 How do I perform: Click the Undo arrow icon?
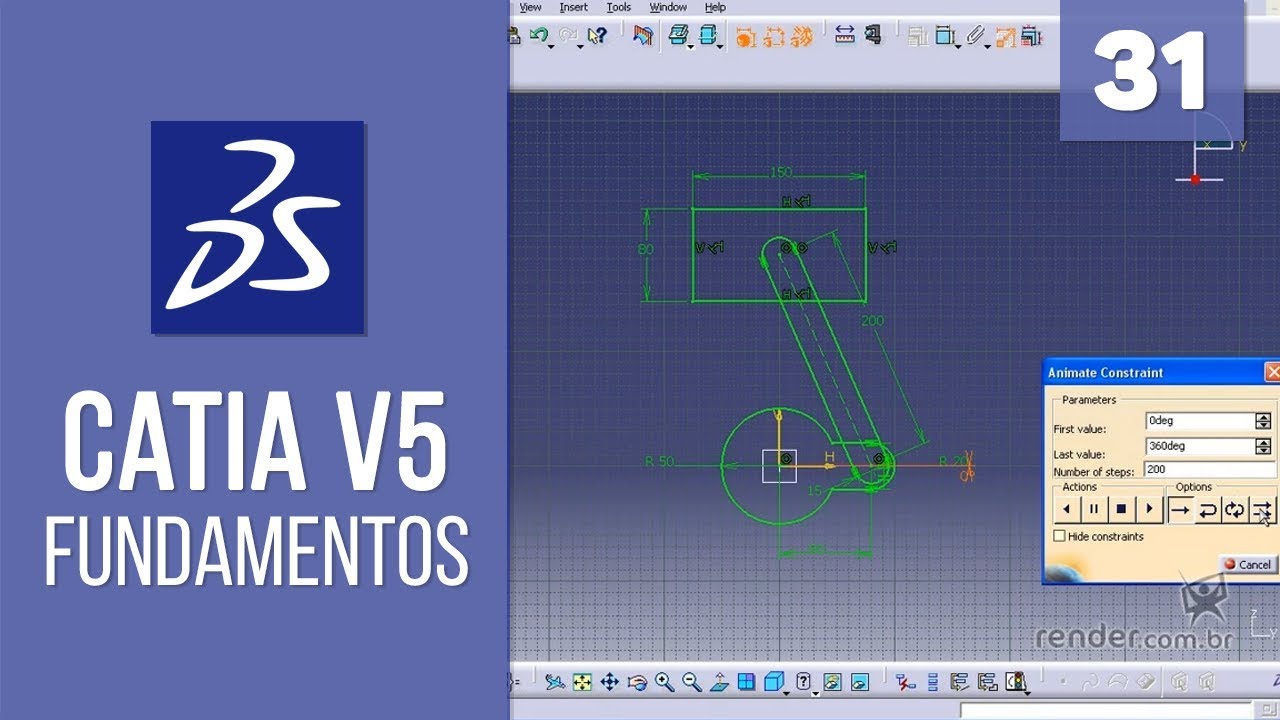point(539,35)
